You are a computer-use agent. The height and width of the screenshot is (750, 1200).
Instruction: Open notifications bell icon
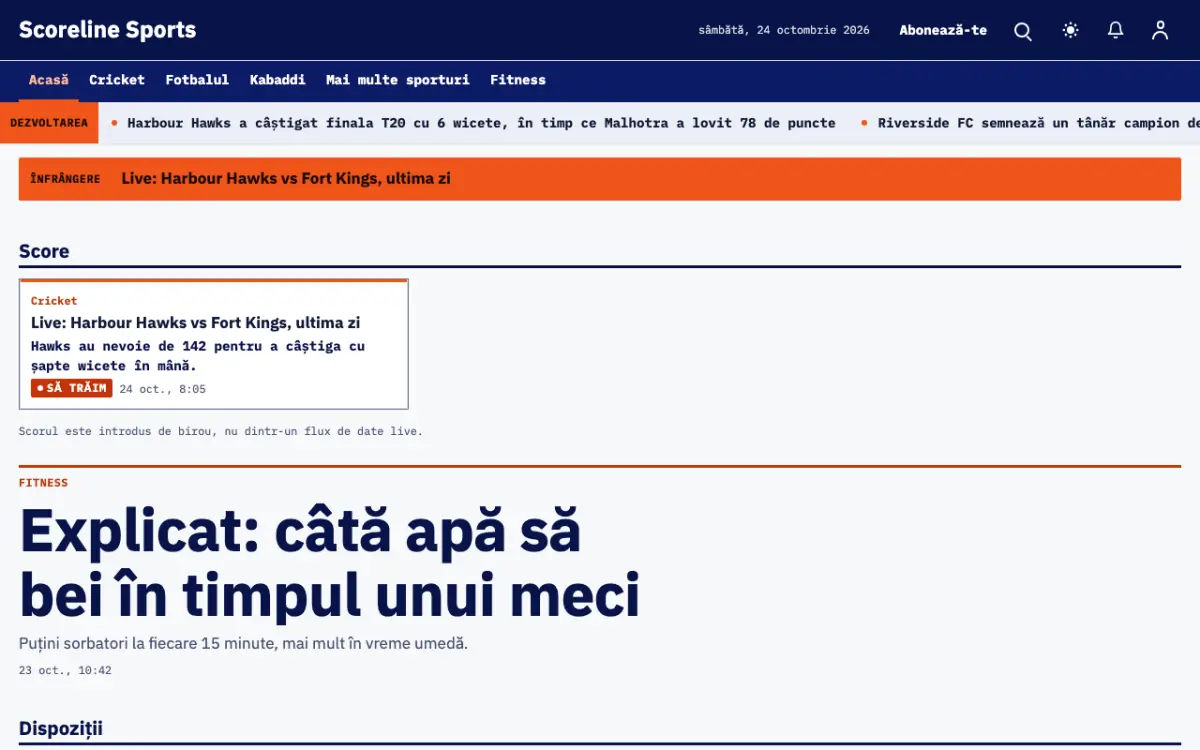pyautogui.click(x=1116, y=30)
